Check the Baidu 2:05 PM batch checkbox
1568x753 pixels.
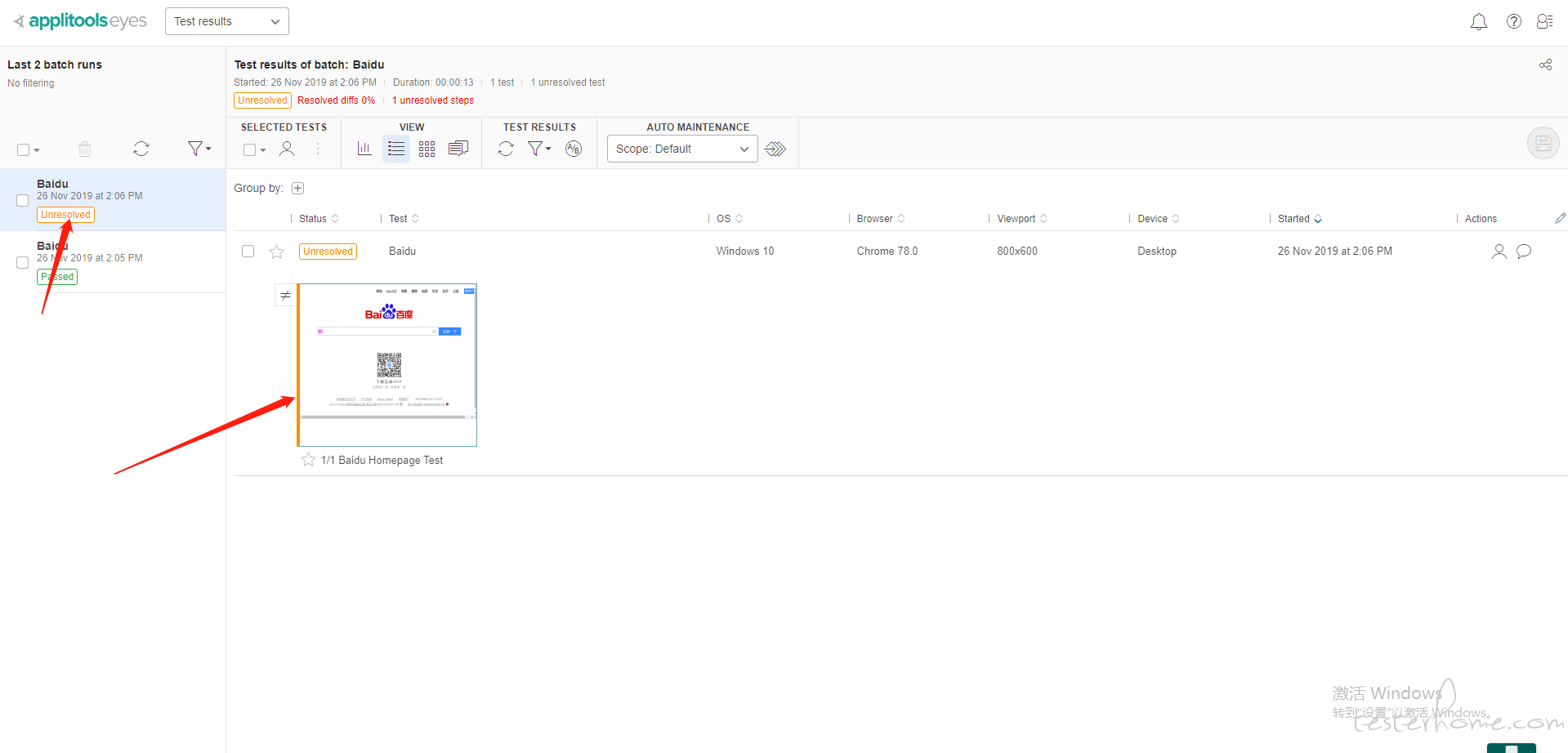[23, 263]
